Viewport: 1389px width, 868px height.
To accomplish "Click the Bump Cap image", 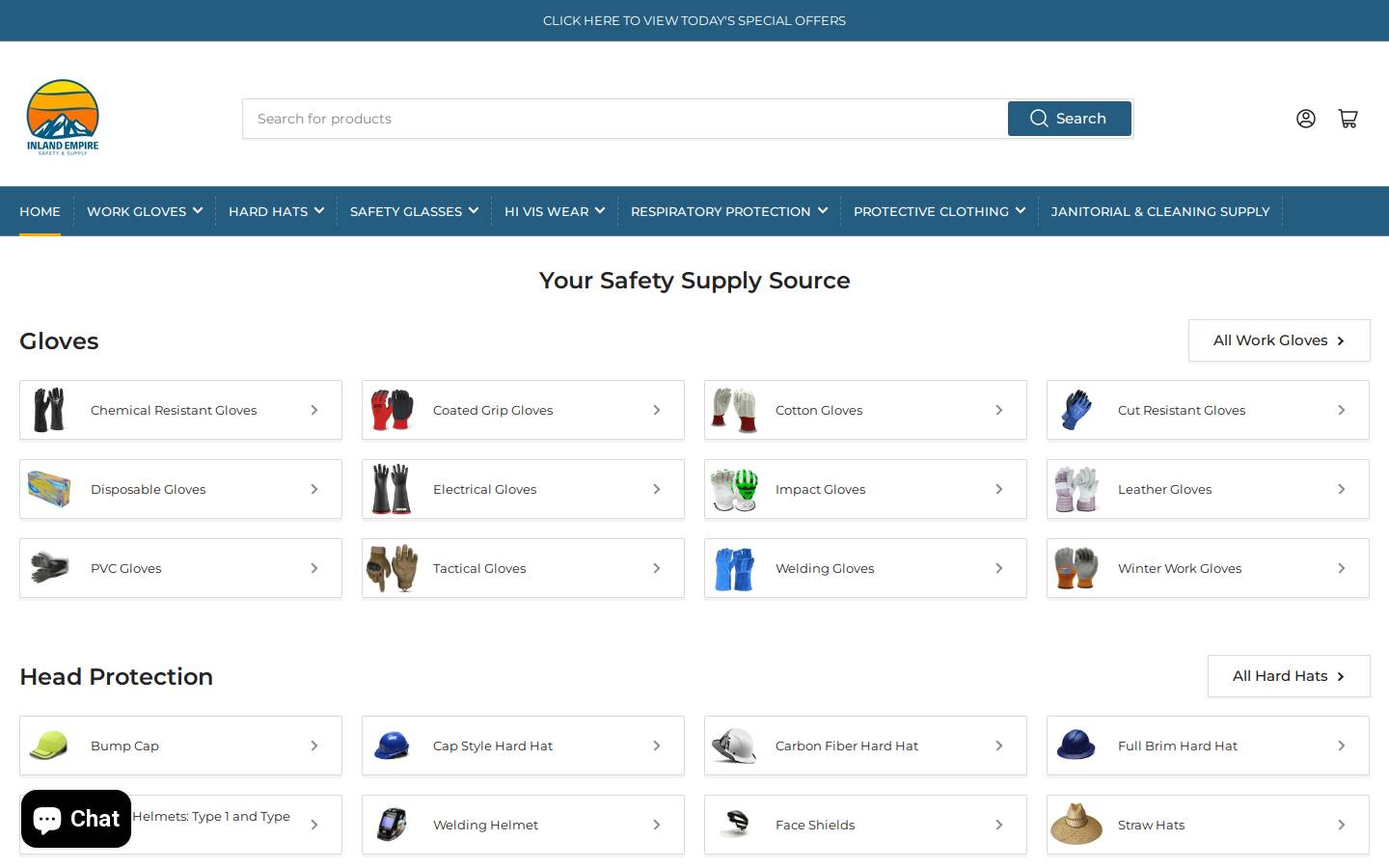I will point(49,746).
